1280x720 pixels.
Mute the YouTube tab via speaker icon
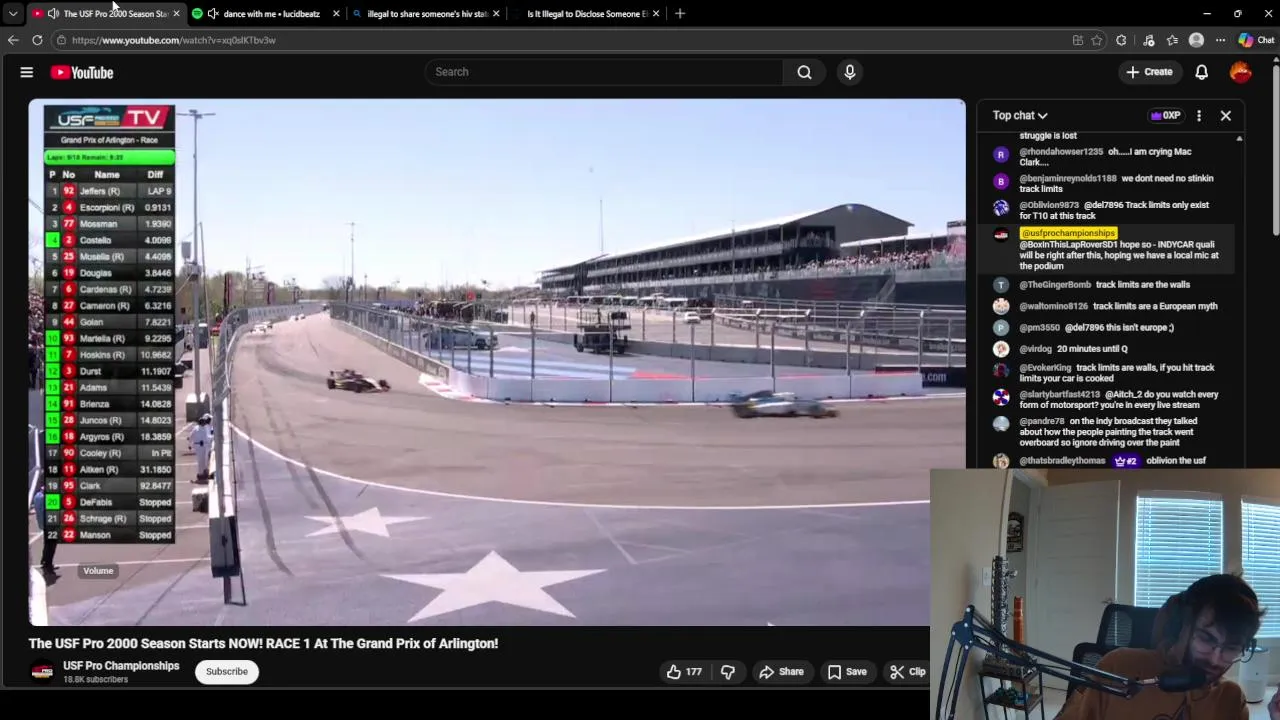[x=53, y=14]
